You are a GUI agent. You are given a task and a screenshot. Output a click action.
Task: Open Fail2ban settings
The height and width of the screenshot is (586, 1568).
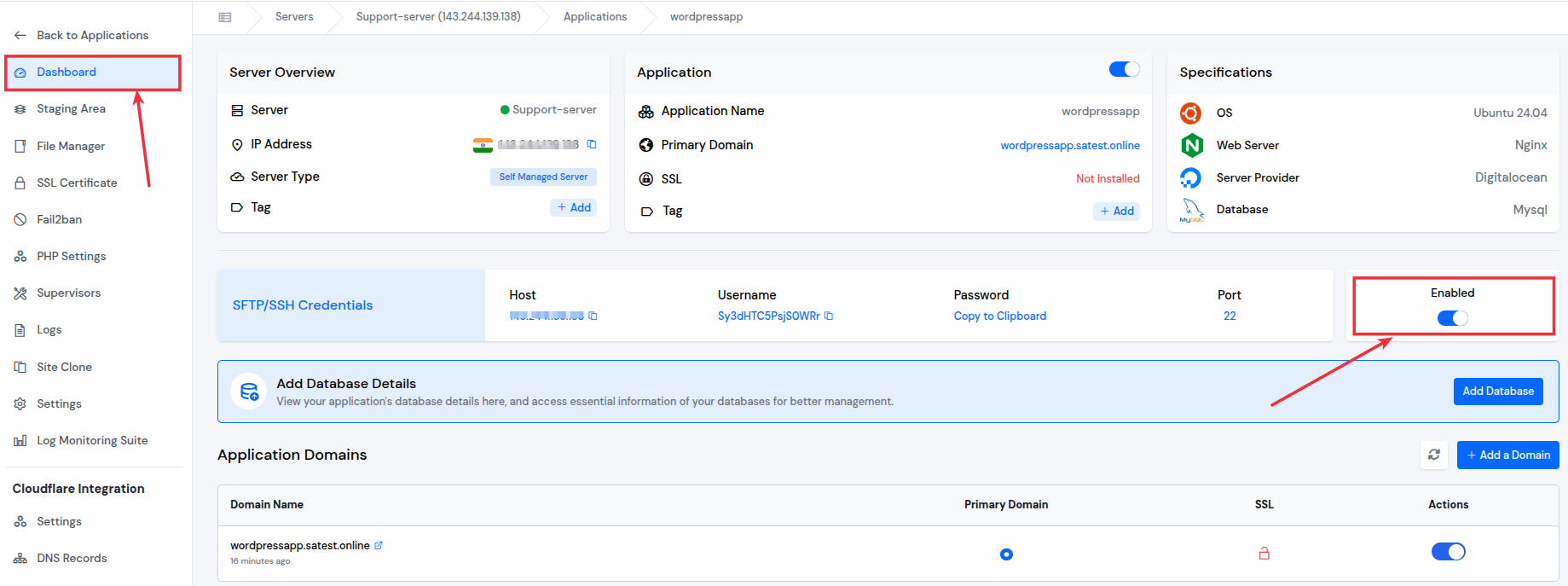(59, 219)
